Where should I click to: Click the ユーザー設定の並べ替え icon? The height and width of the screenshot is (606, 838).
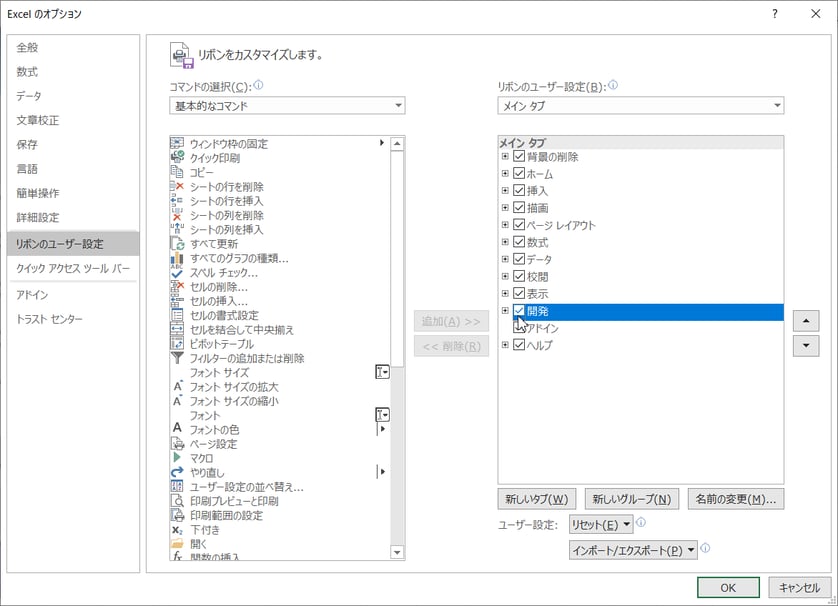tap(177, 486)
